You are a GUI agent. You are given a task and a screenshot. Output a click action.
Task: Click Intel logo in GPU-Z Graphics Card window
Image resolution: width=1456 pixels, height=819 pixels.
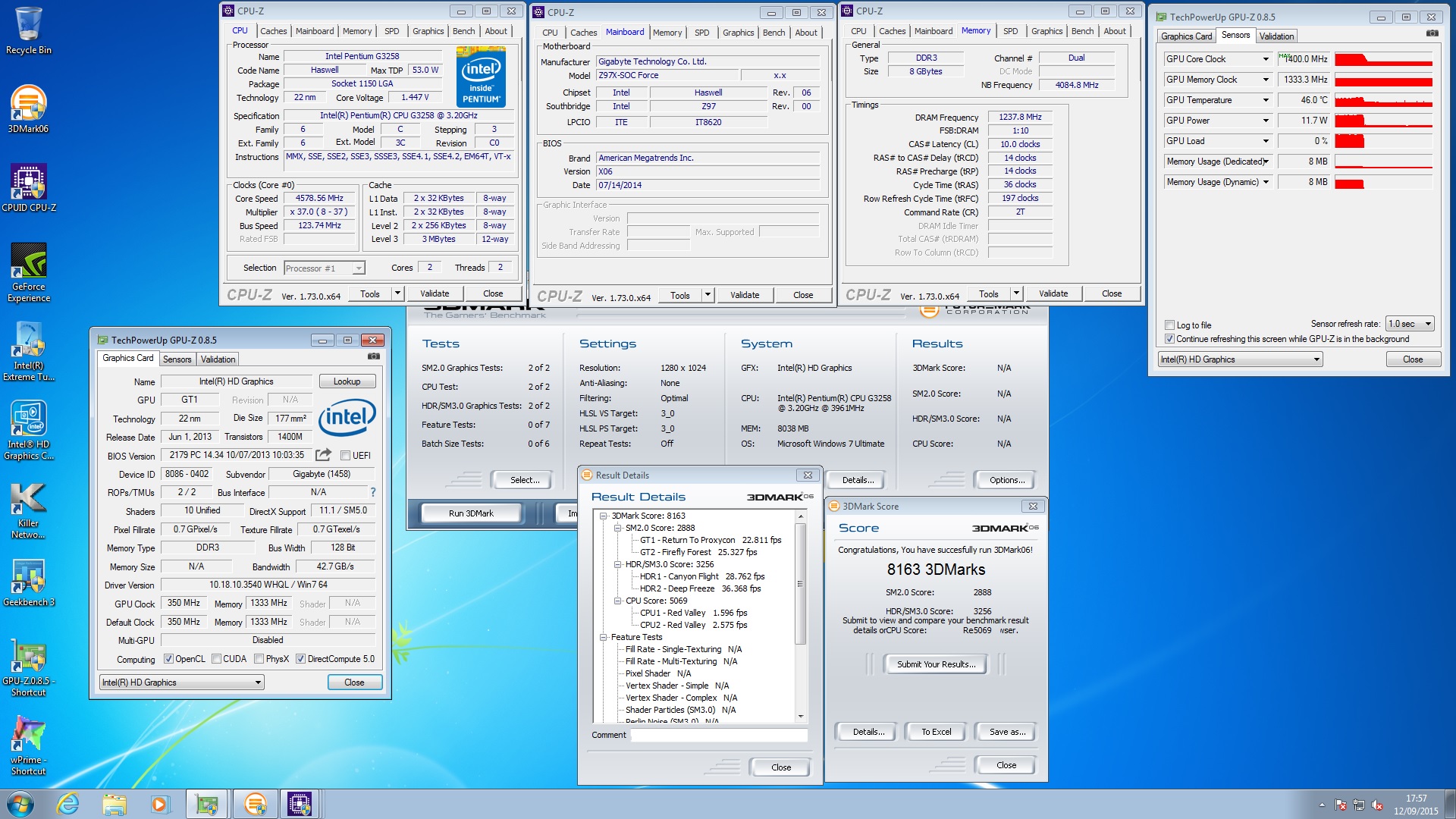347,417
